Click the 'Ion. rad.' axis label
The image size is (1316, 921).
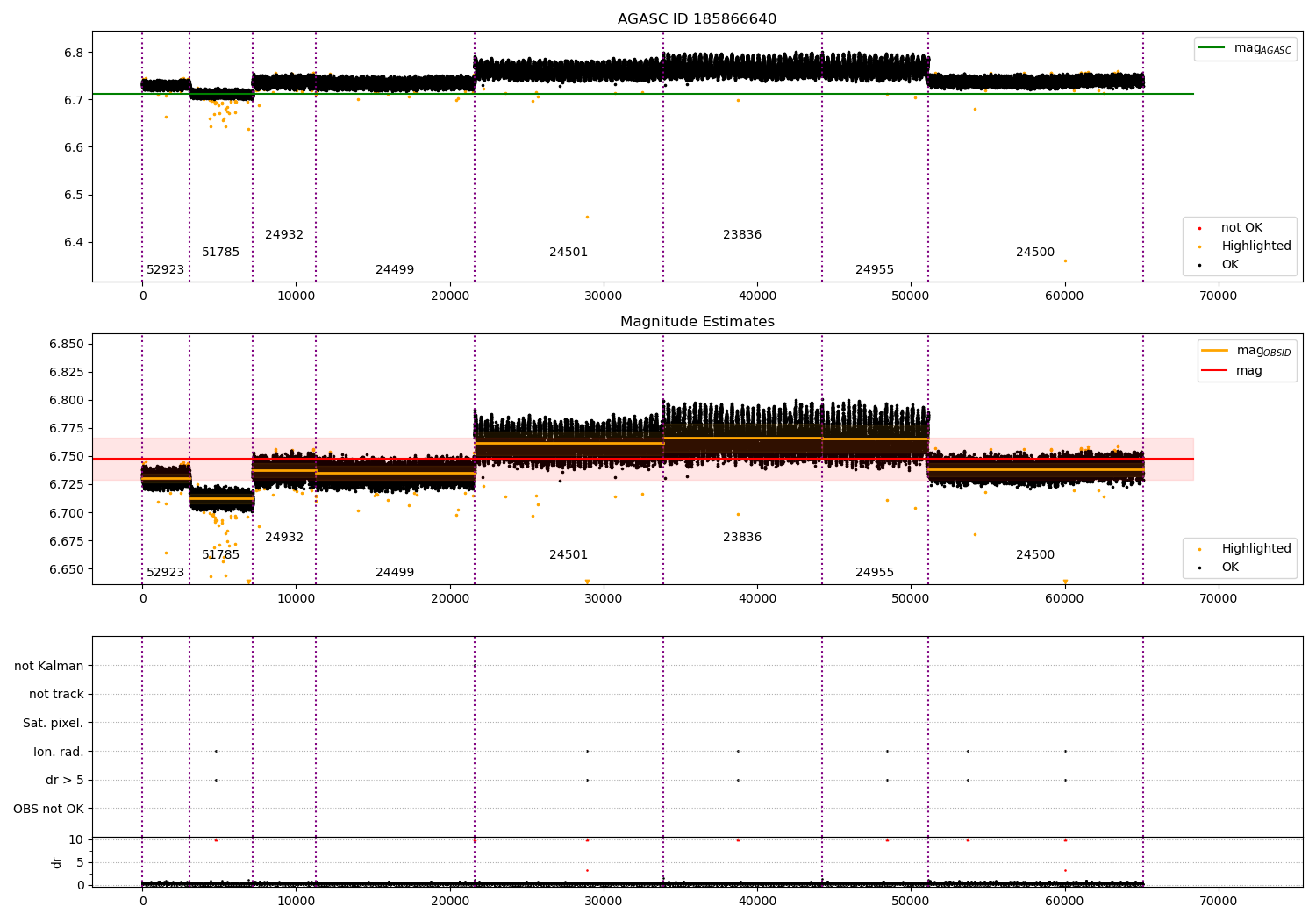[x=59, y=752]
